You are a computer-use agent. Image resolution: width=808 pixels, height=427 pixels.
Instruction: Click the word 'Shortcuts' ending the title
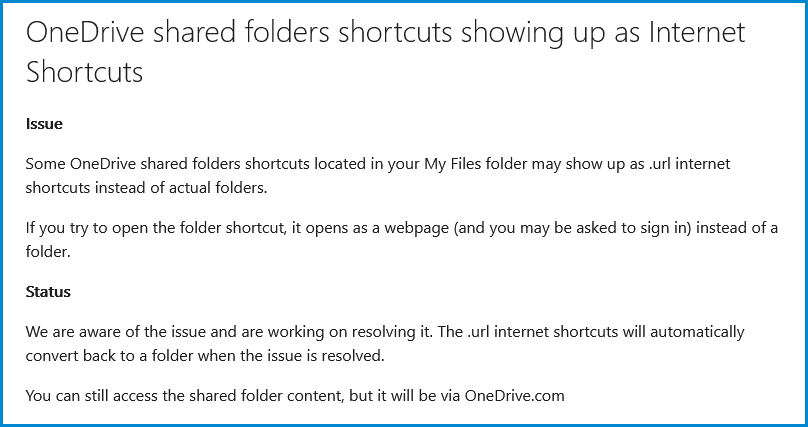(x=85, y=71)
